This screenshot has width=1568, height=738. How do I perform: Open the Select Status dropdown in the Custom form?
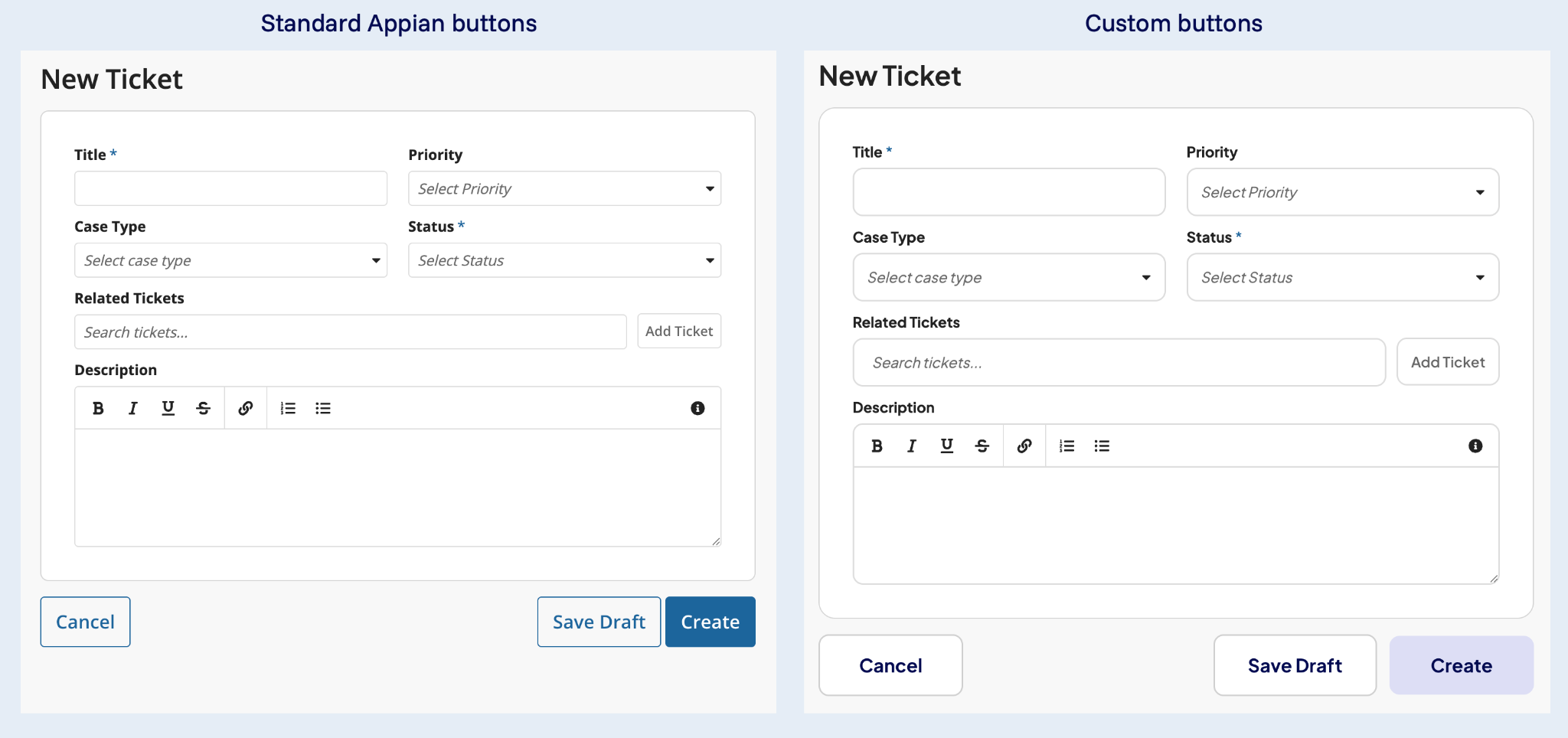pyautogui.click(x=1343, y=277)
